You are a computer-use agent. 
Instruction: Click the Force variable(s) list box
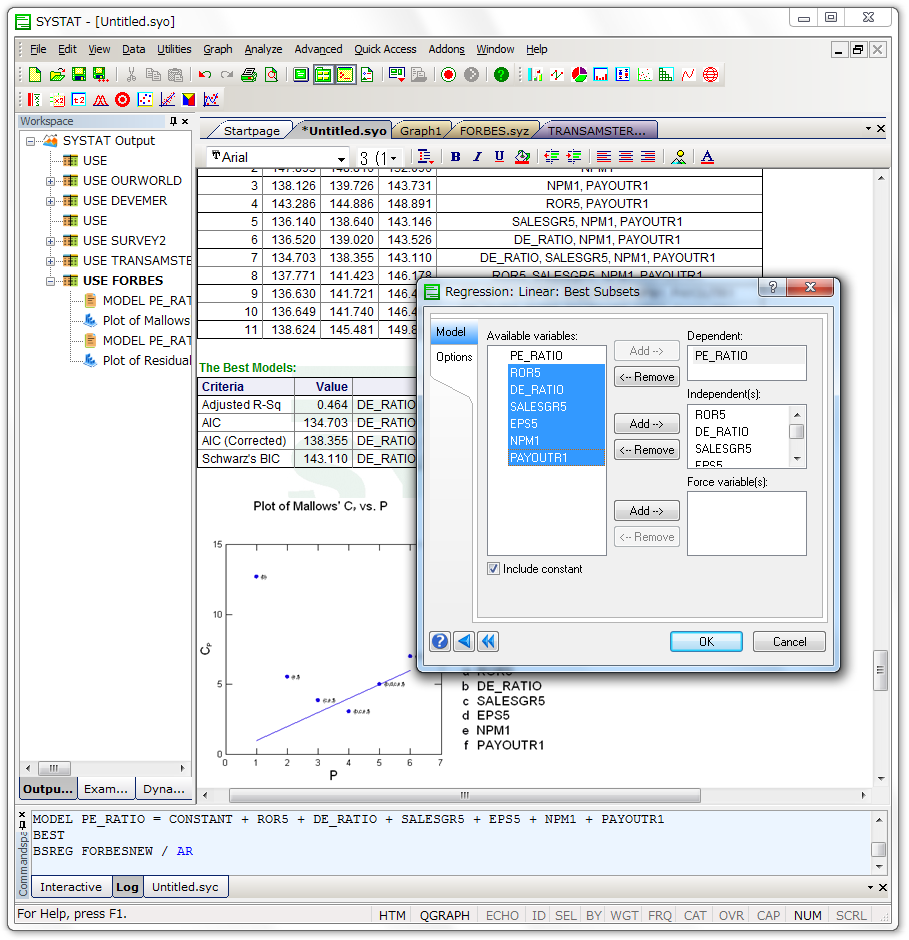(747, 523)
